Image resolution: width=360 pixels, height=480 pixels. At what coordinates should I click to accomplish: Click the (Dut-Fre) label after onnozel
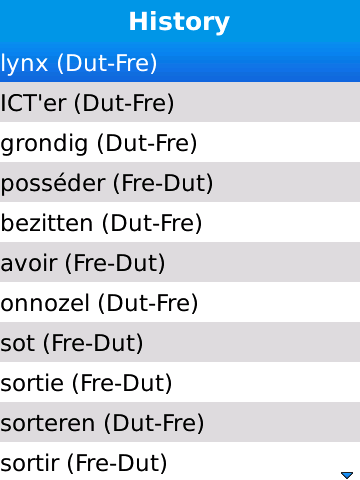[x=148, y=303]
